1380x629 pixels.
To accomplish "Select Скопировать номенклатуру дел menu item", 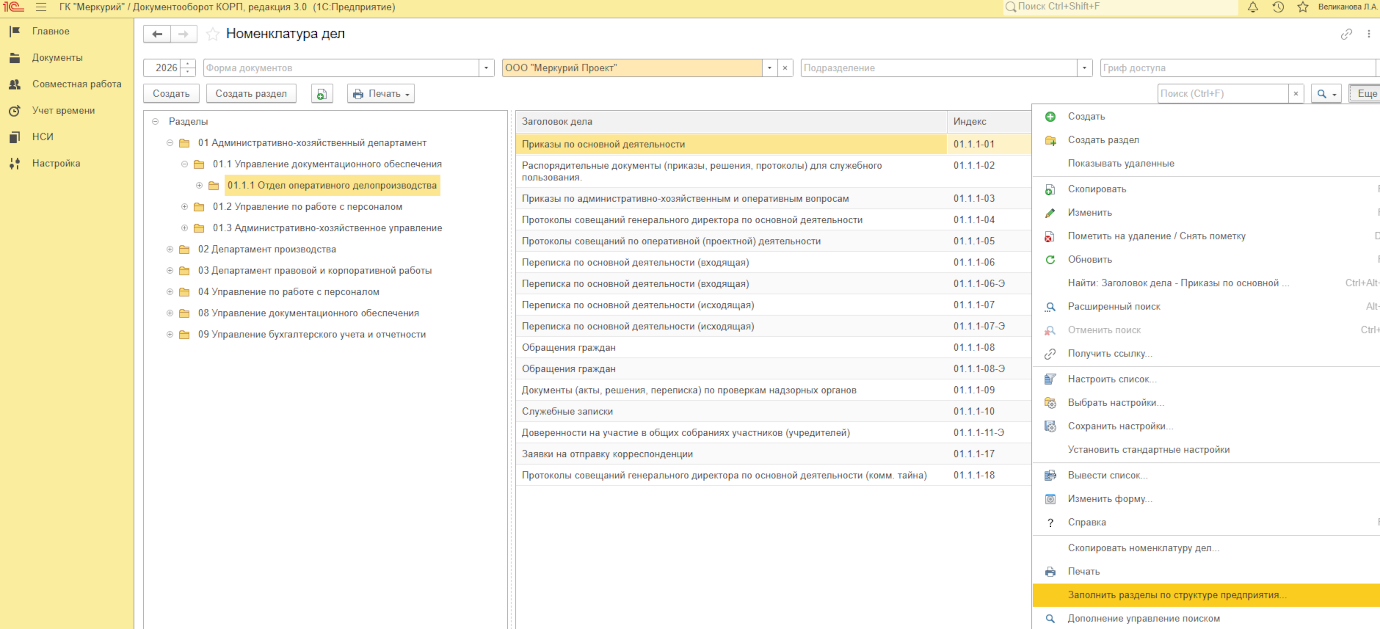I will [x=1143, y=548].
